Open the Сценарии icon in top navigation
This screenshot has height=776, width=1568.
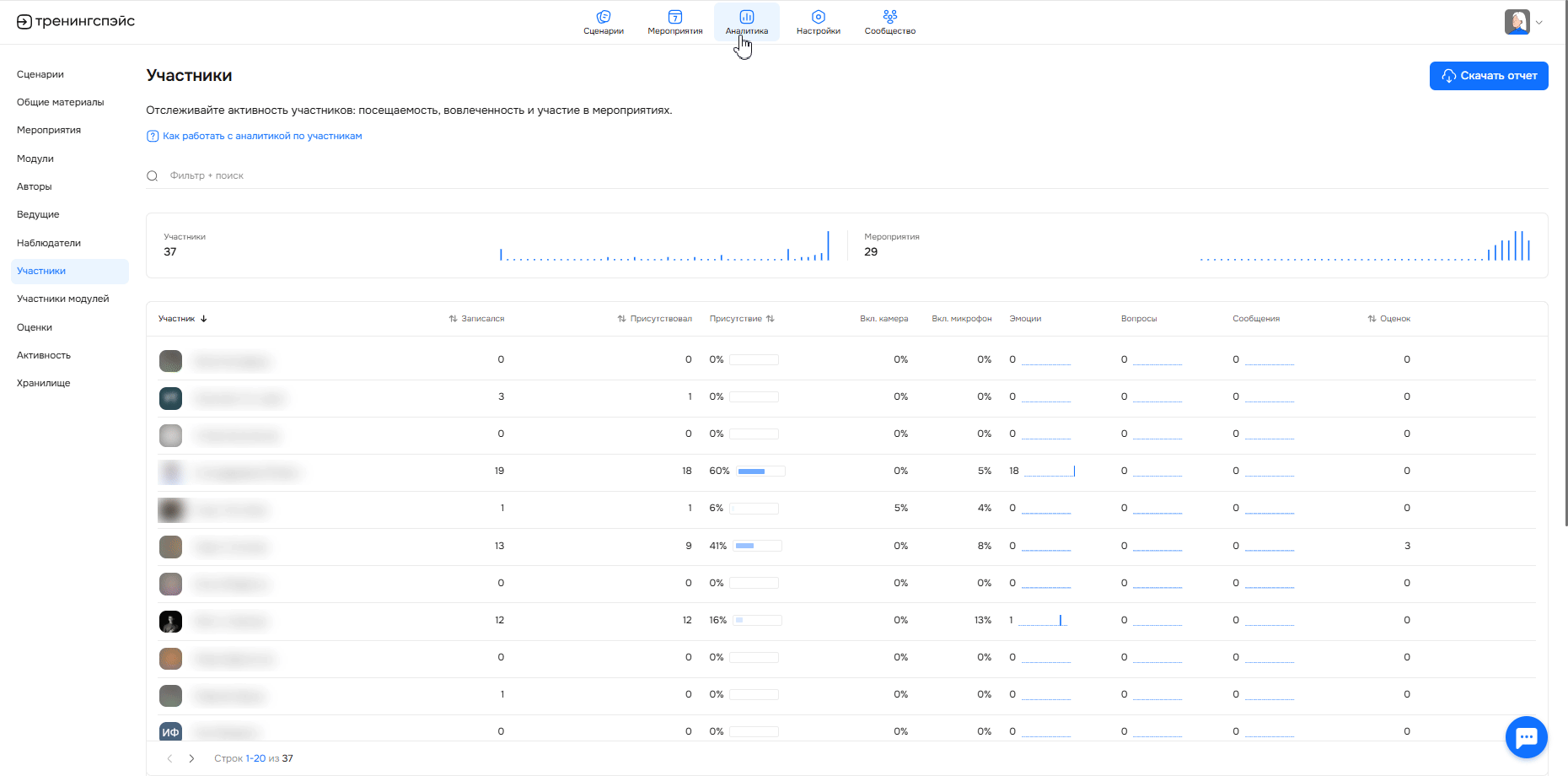click(604, 17)
